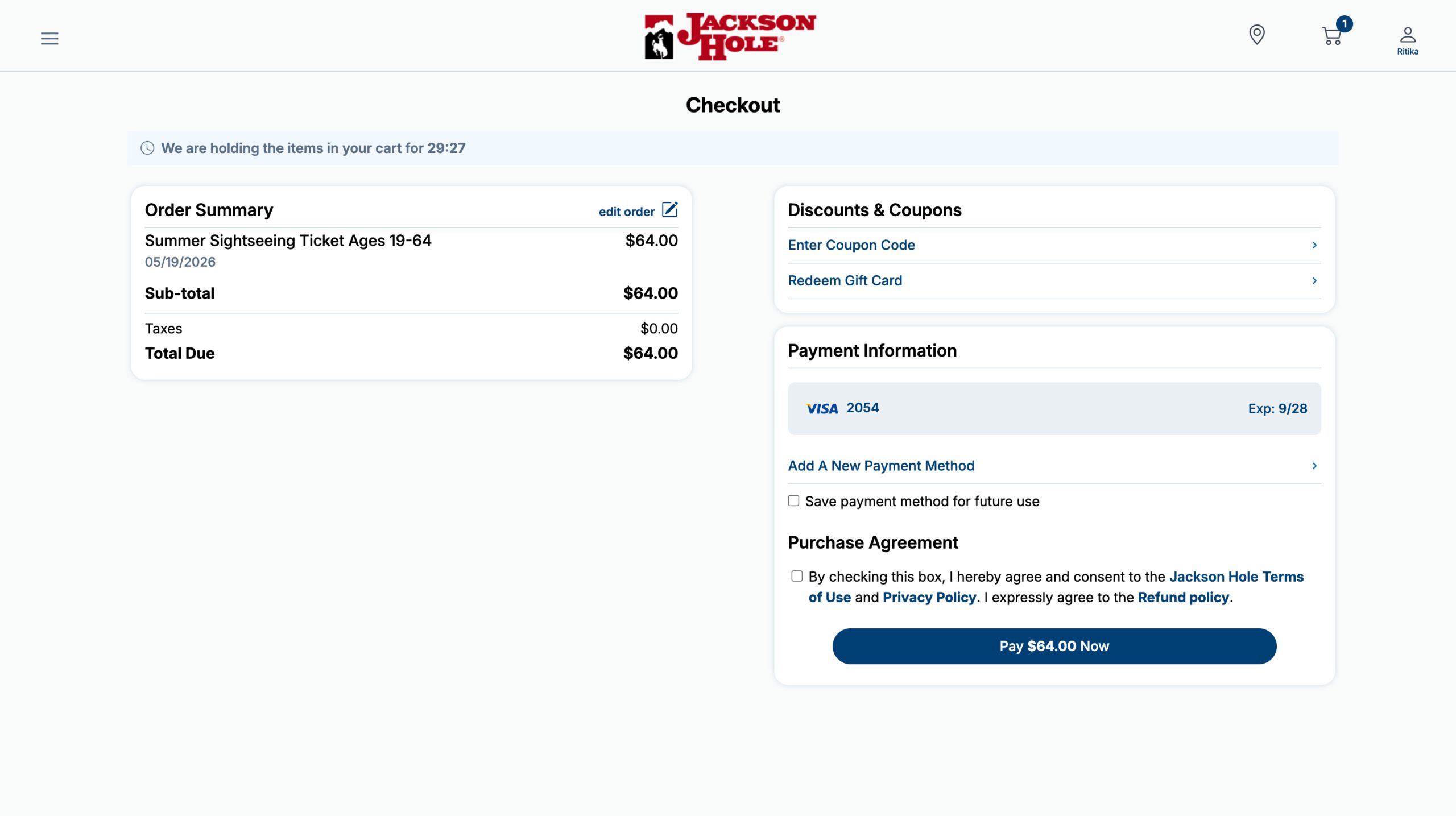Open the hamburger menu
1456x816 pixels.
pos(49,38)
